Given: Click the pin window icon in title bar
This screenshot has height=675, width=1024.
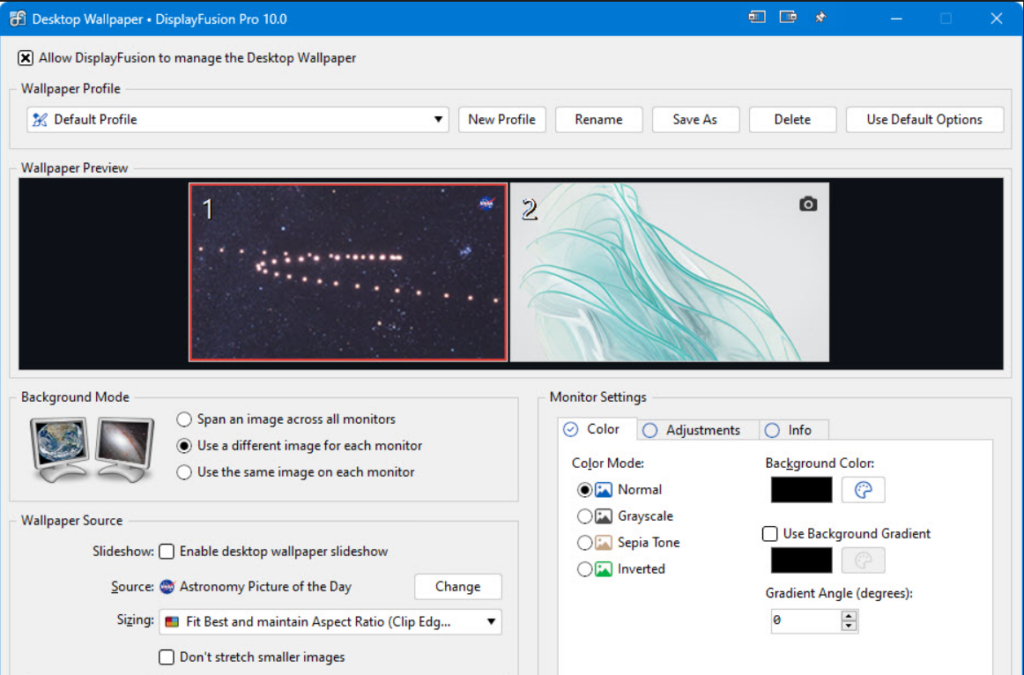Looking at the screenshot, I should (x=820, y=18).
